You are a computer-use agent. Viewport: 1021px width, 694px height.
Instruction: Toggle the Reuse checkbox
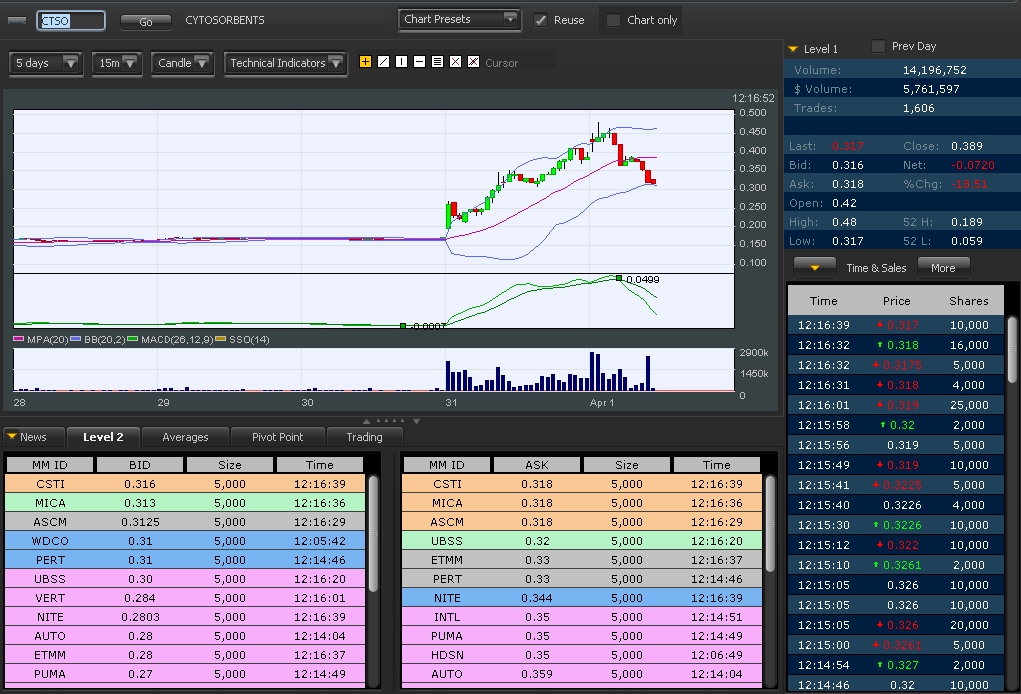click(541, 20)
